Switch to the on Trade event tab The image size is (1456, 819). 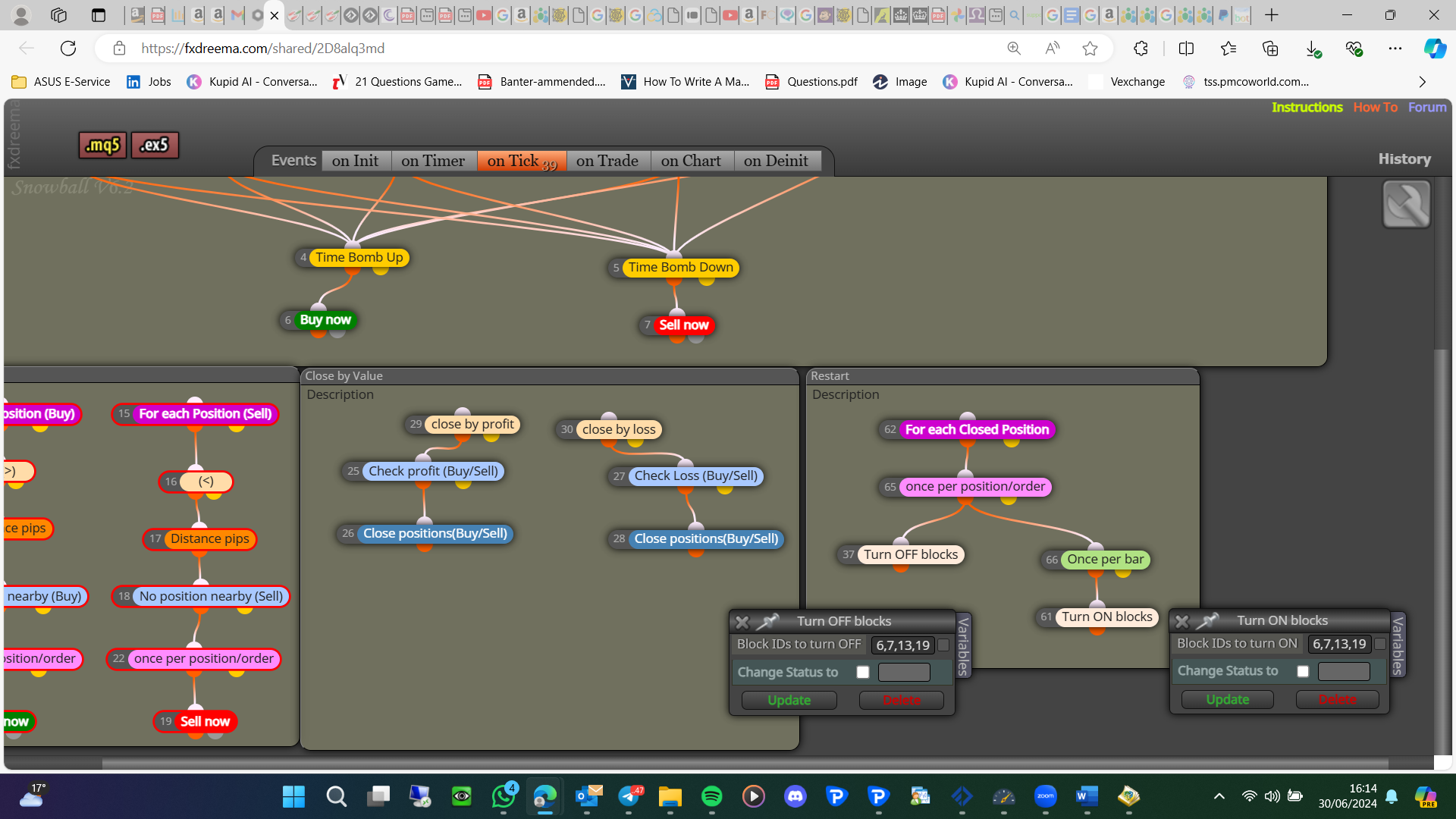(x=607, y=161)
